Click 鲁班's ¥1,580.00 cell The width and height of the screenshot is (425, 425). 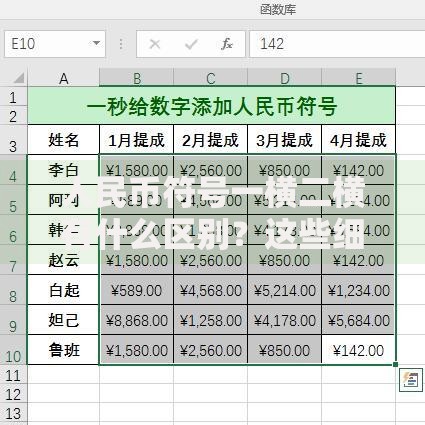tap(137, 350)
